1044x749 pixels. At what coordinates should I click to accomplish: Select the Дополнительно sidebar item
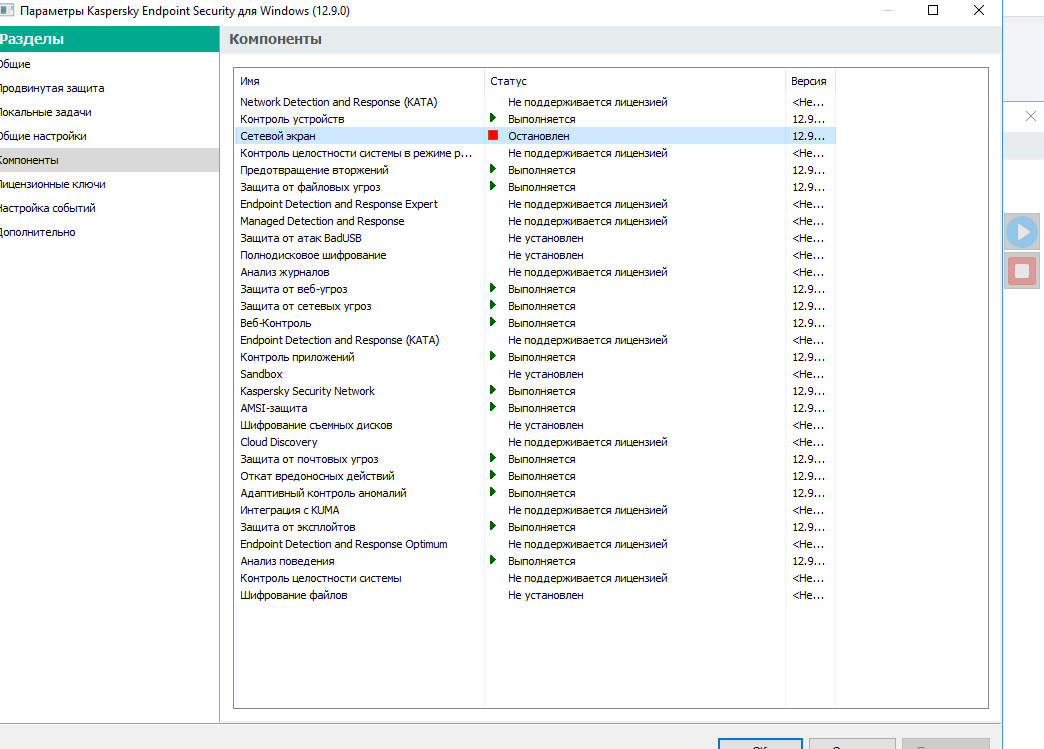click(x=38, y=232)
